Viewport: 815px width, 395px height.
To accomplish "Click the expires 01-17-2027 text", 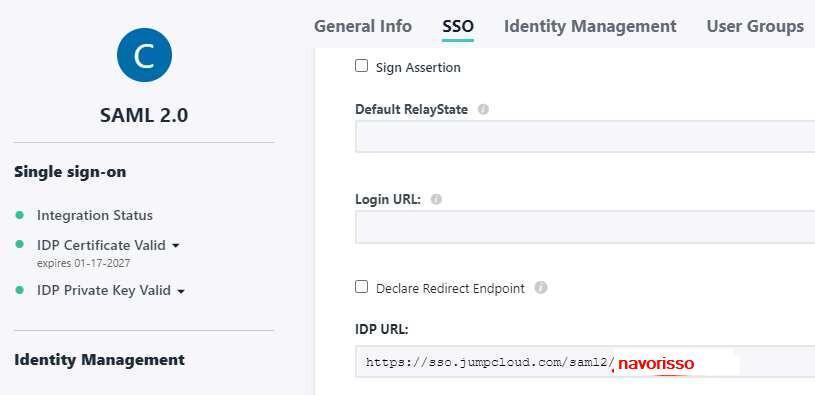I will tap(84, 264).
